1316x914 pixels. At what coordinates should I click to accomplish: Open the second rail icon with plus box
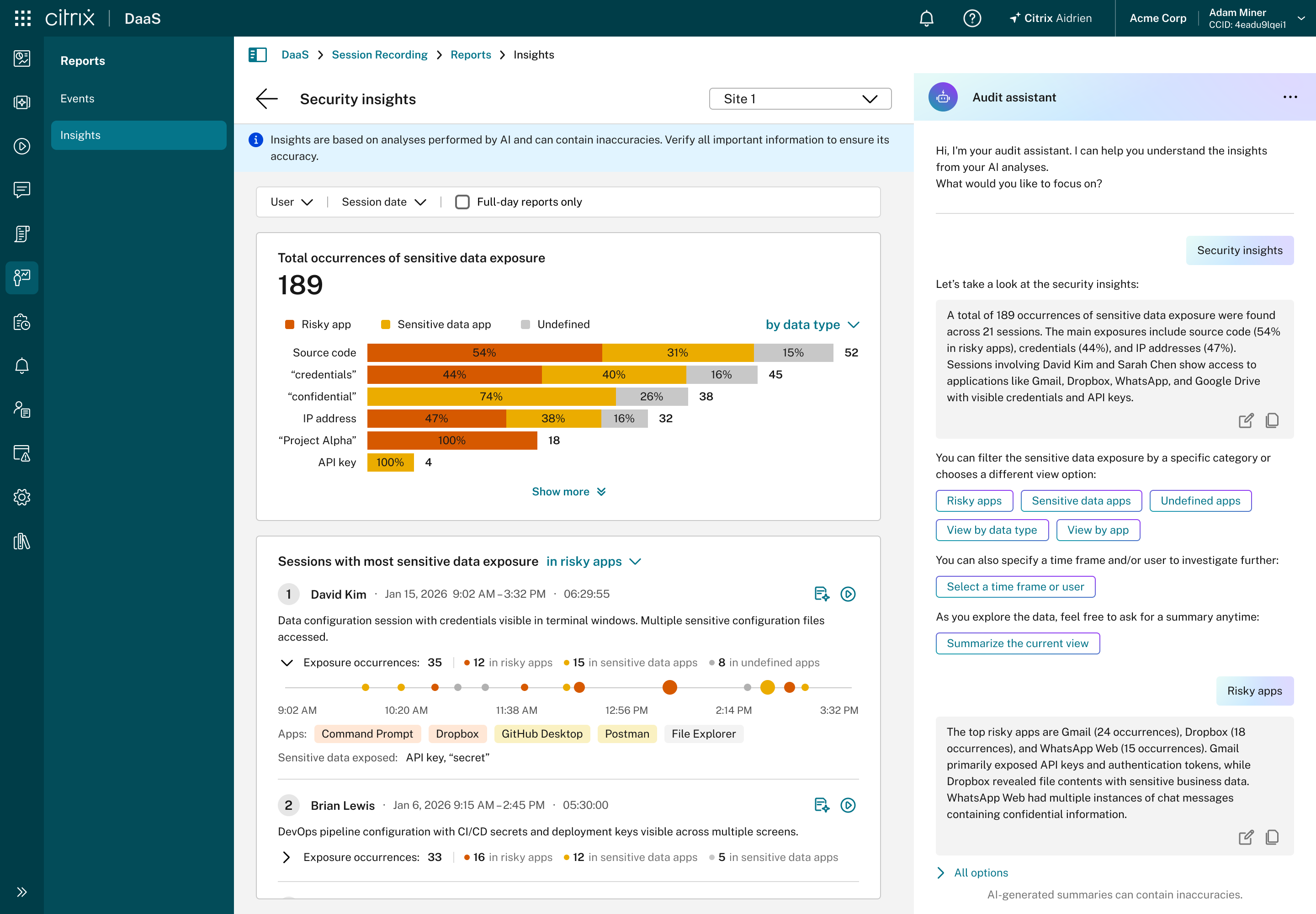(22, 102)
